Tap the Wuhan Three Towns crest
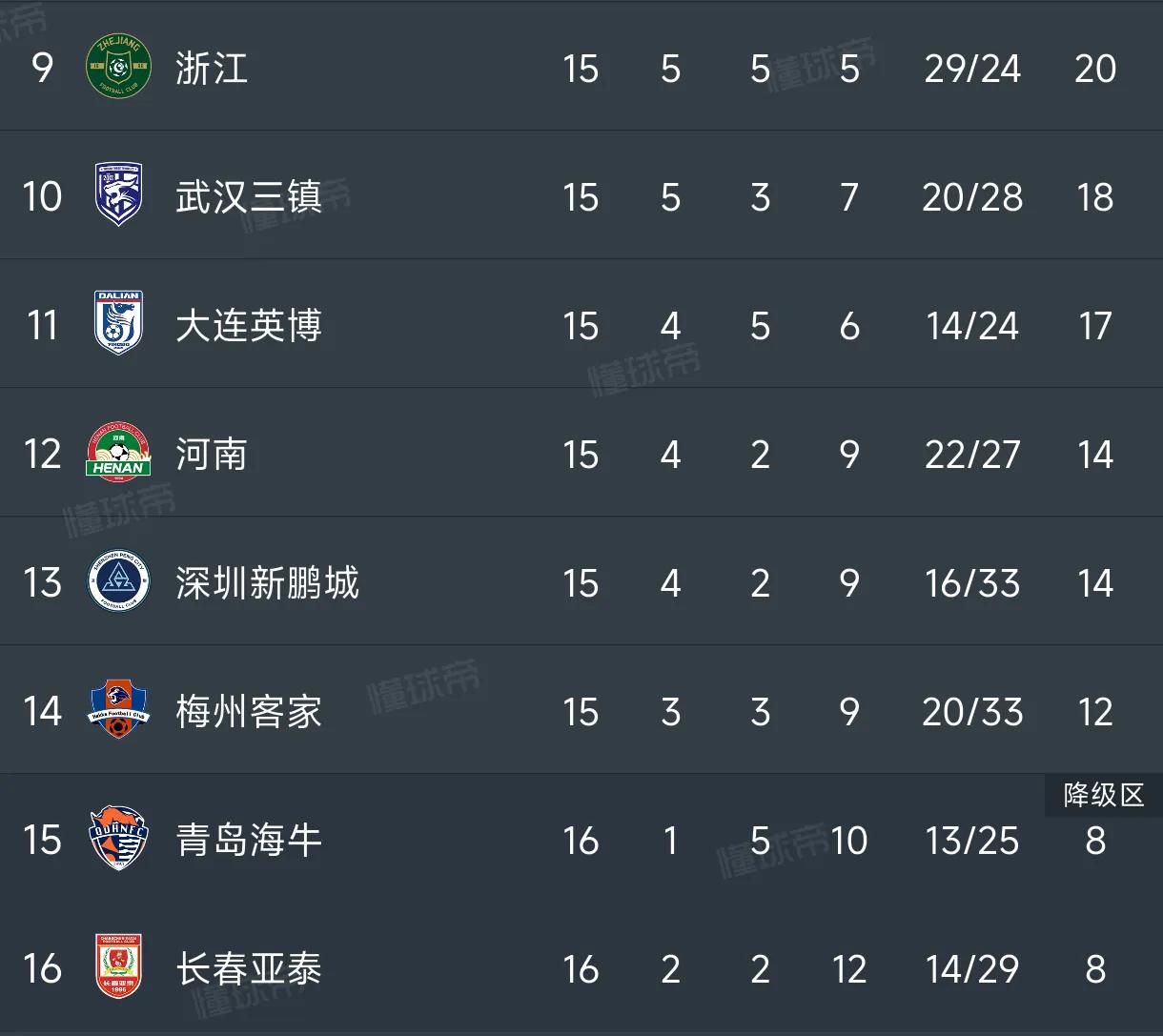Screen dimensions: 1163x1036 pyautogui.click(x=118, y=196)
